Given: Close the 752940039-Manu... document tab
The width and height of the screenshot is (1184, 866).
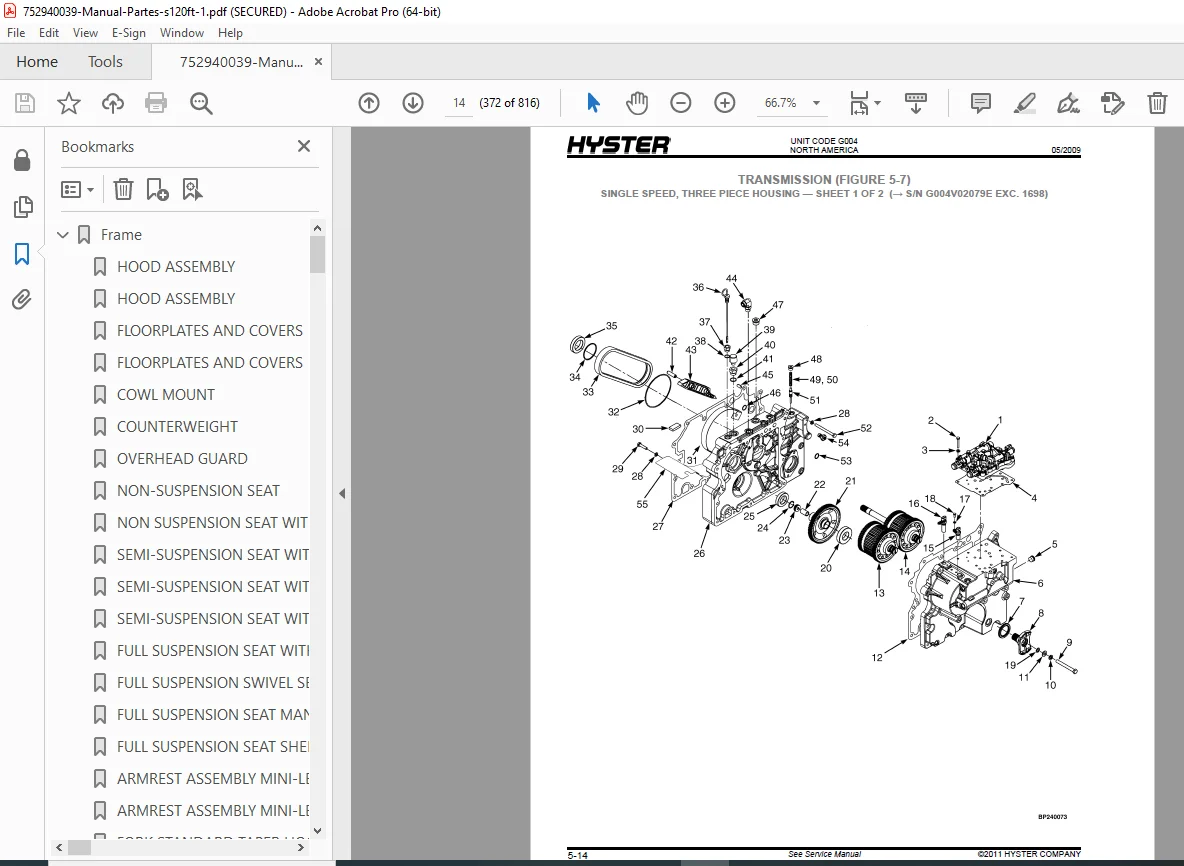Looking at the screenshot, I should 319,62.
